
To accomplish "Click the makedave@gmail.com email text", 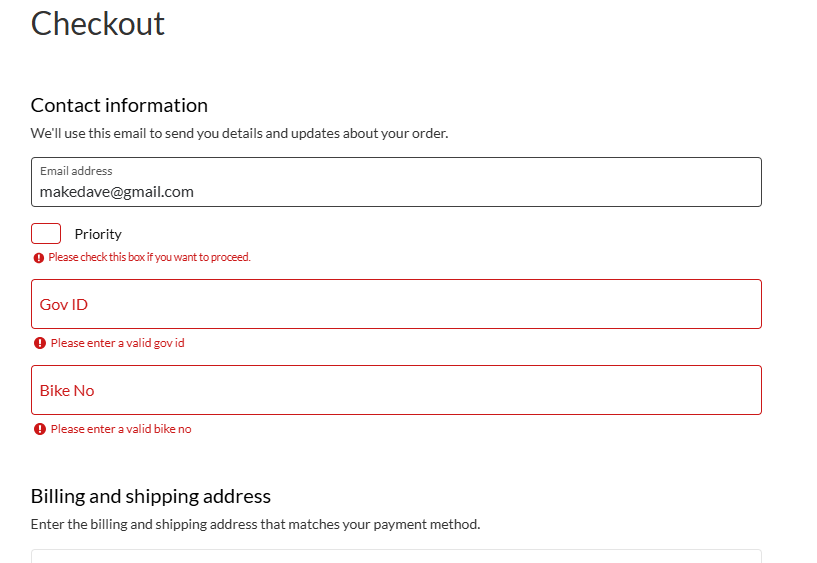I will tap(116, 191).
